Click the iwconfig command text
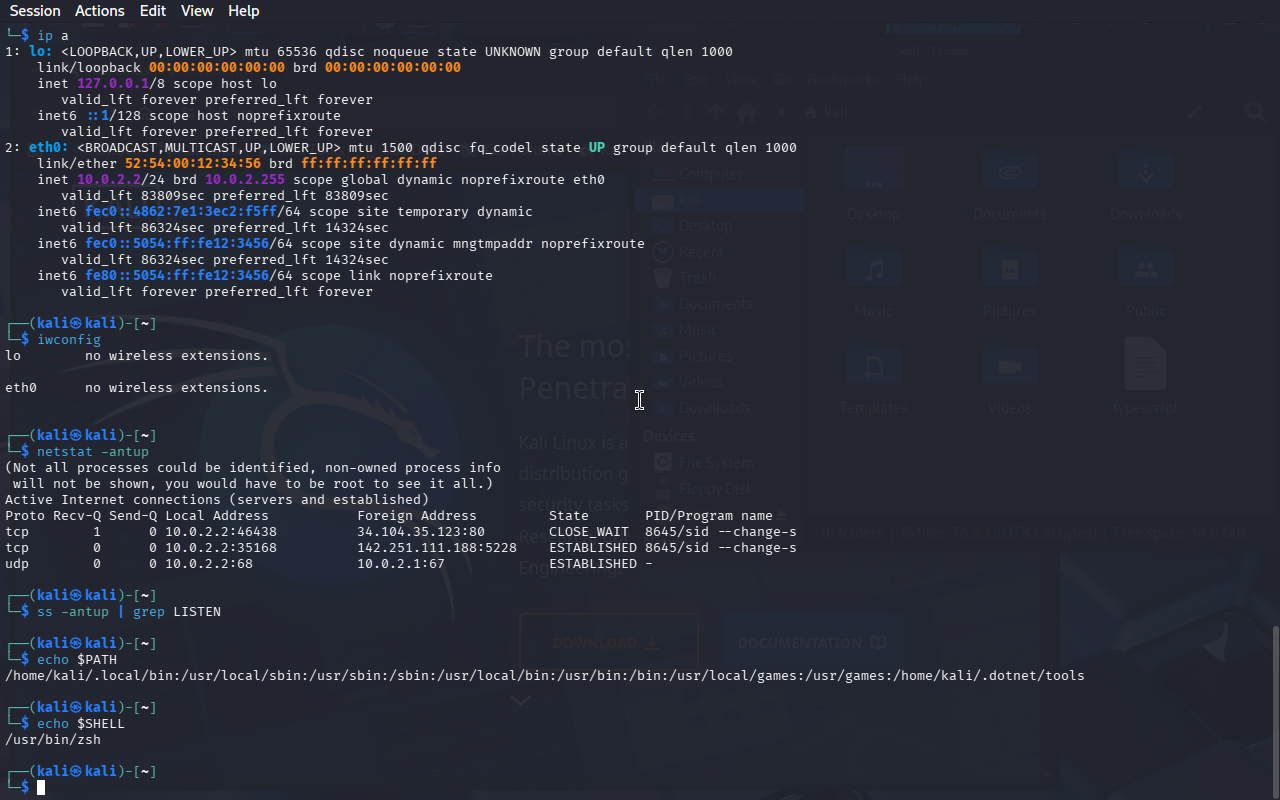The height and width of the screenshot is (800, 1280). click(x=69, y=340)
